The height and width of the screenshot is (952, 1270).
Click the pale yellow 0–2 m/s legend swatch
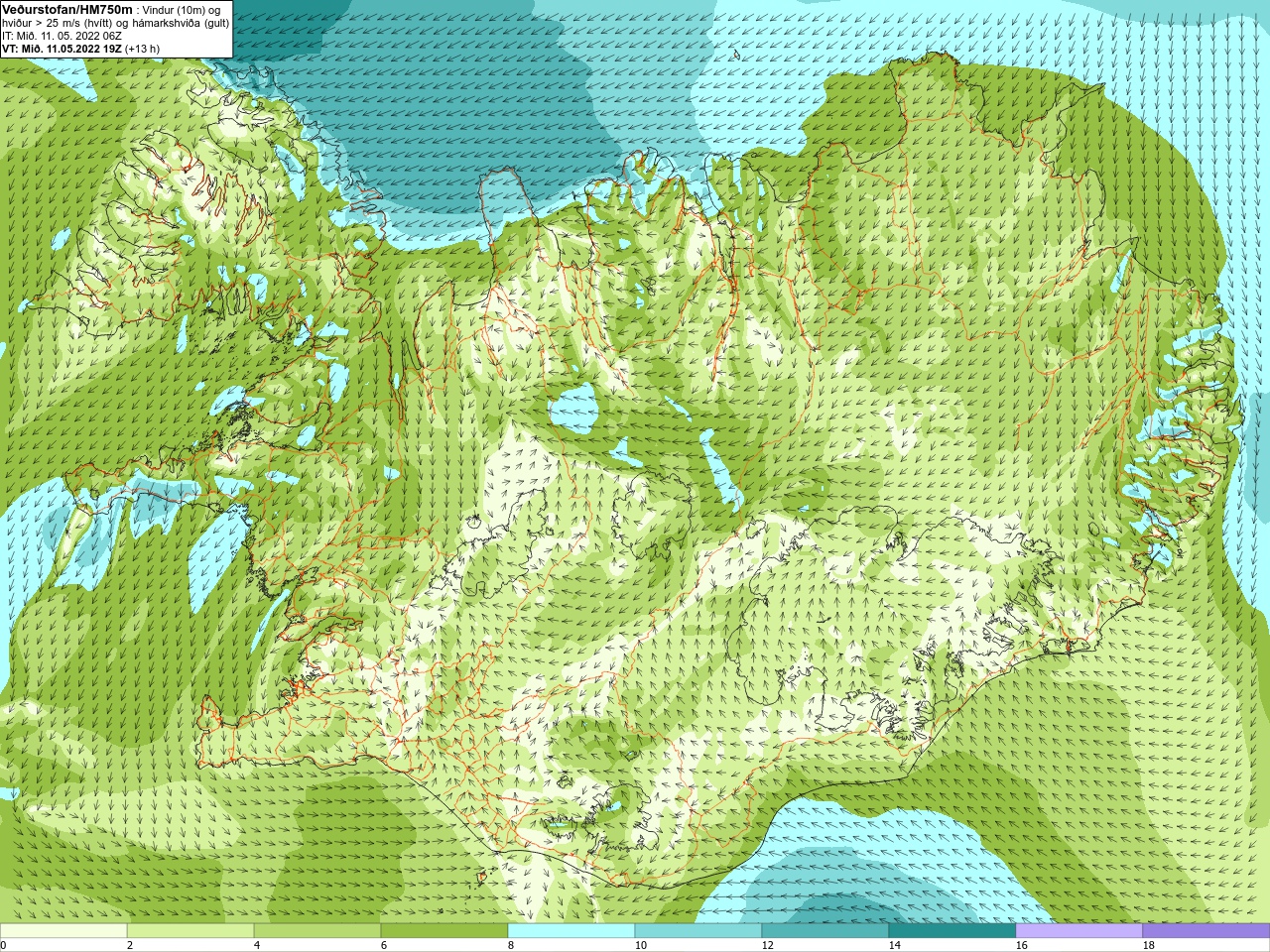tap(63, 931)
